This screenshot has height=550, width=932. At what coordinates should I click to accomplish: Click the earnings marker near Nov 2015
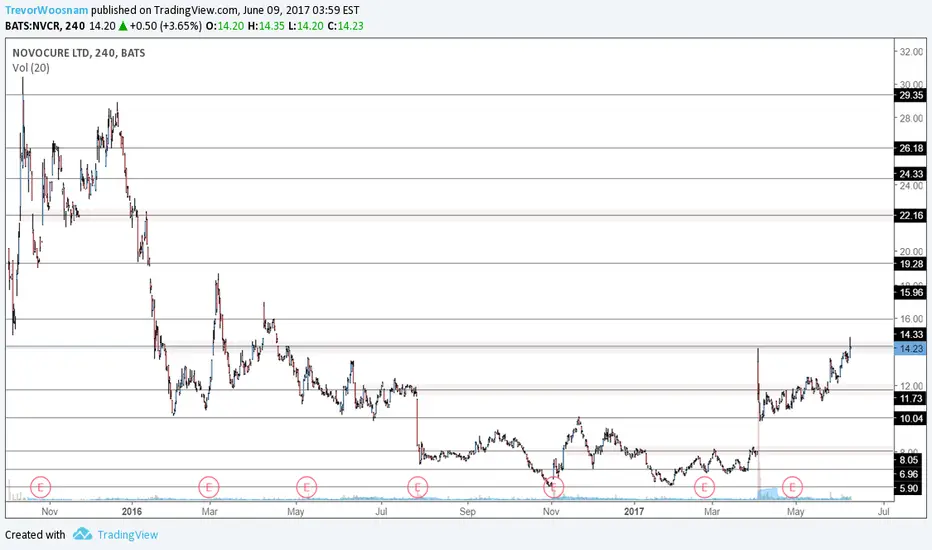pos(40,488)
